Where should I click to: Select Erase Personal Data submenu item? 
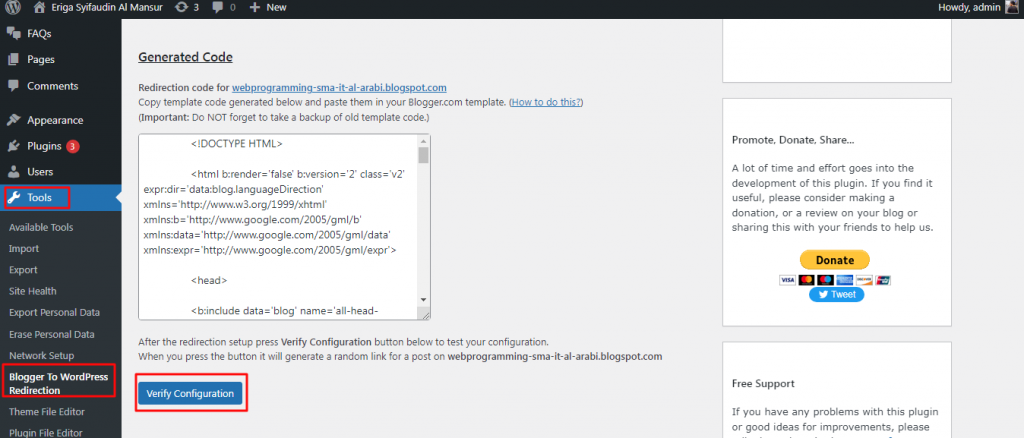52,334
